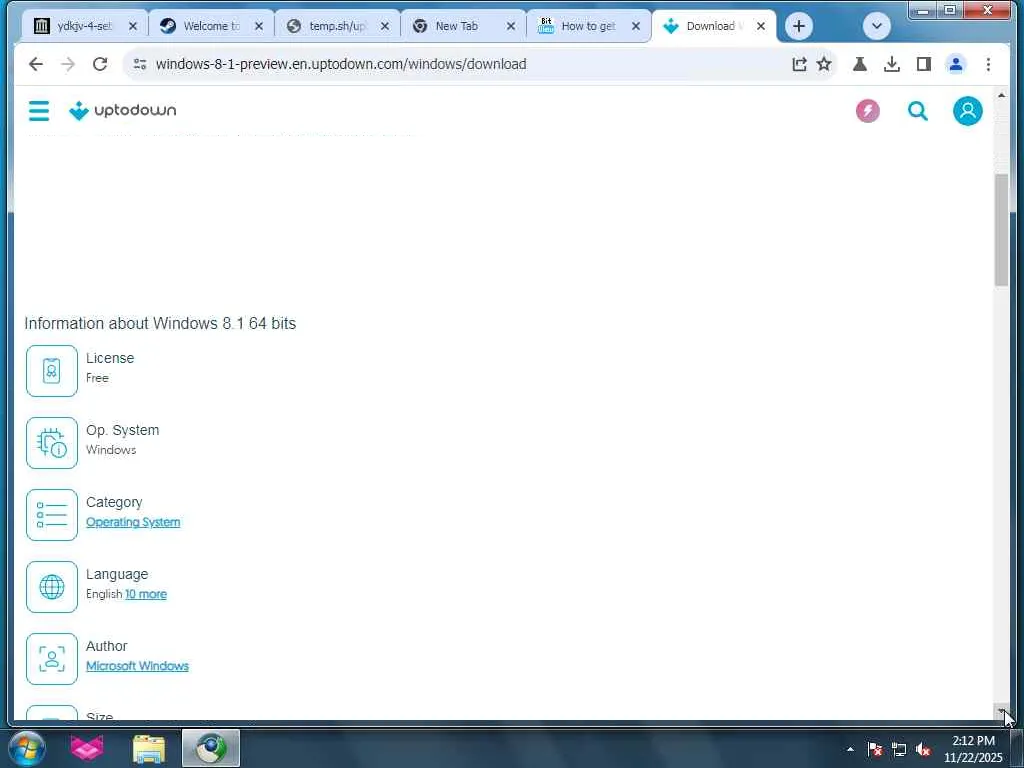Click the Author label text
The image size is (1024, 768).
point(106,646)
